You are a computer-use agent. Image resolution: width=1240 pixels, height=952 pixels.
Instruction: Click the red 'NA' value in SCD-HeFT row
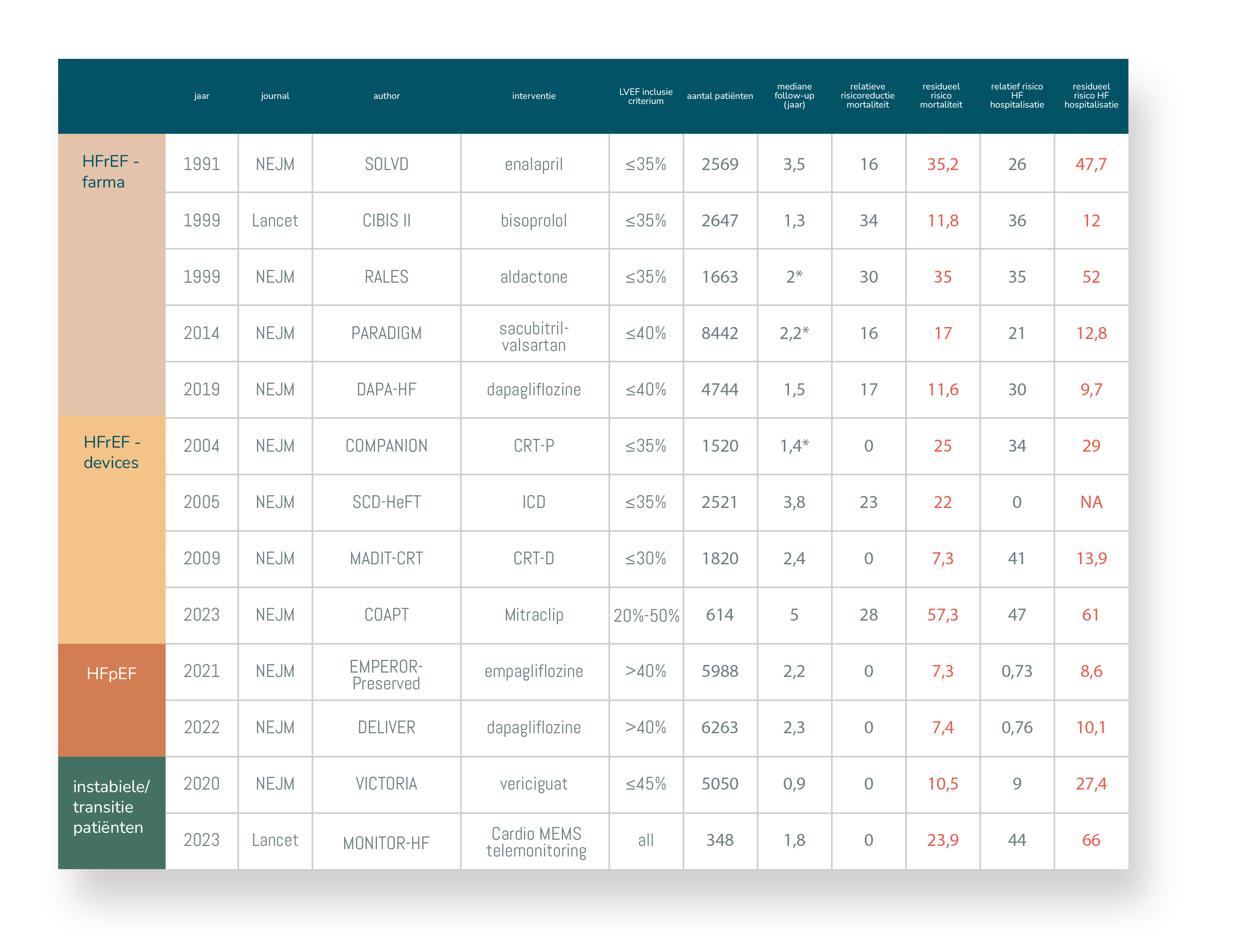1091,502
